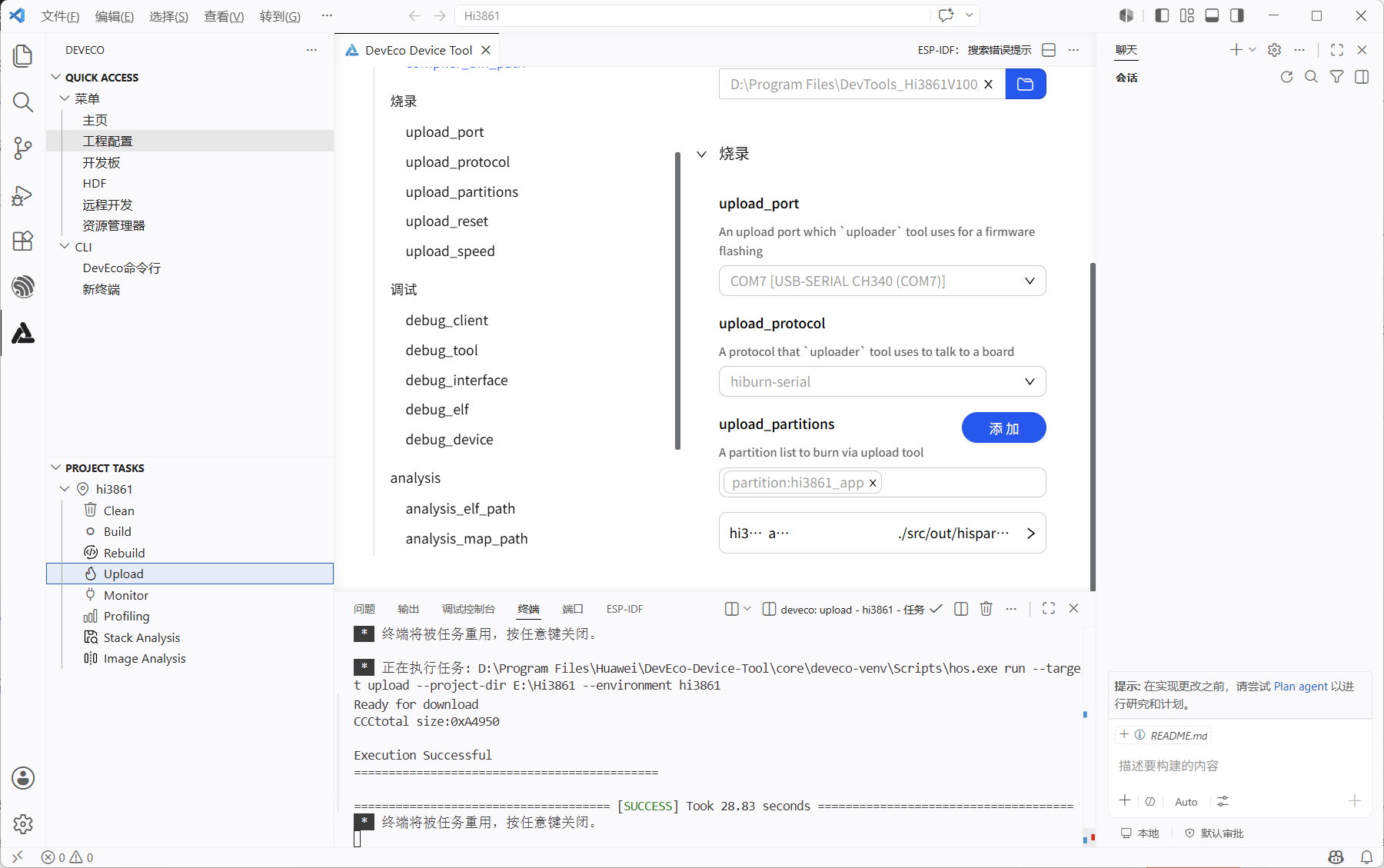The image size is (1384, 868).
Task: Refresh the chat sessions list
Action: coord(1286,77)
